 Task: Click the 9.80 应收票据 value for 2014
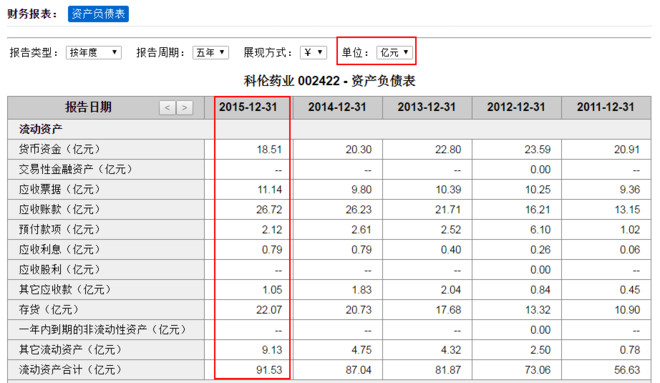[362, 189]
